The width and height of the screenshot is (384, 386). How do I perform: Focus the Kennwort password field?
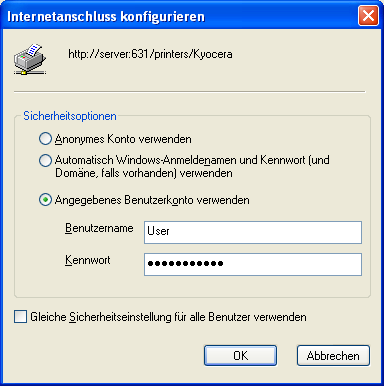pyautogui.click(x=253, y=264)
